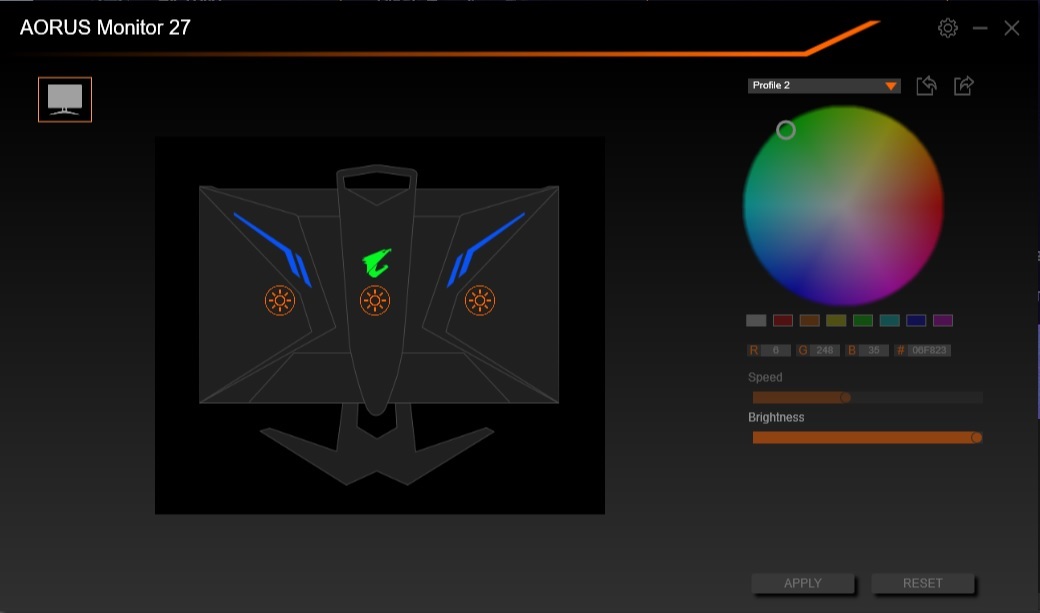Pick the red color swatch

tap(782, 321)
